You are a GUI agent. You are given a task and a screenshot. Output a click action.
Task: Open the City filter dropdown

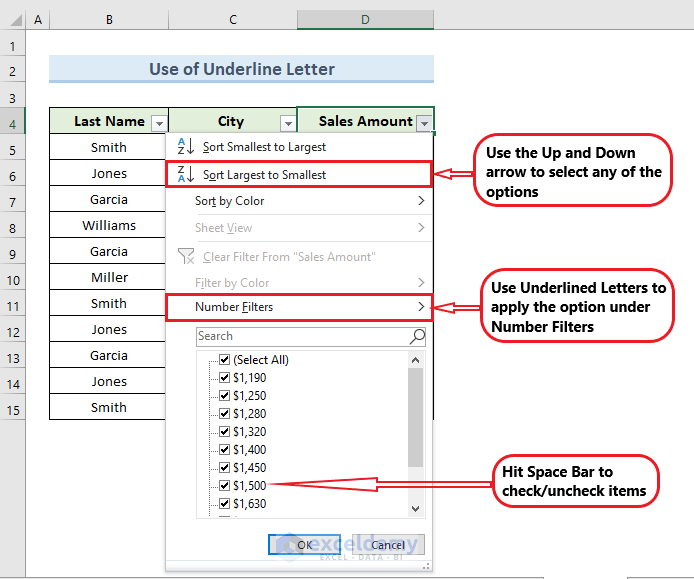click(288, 123)
